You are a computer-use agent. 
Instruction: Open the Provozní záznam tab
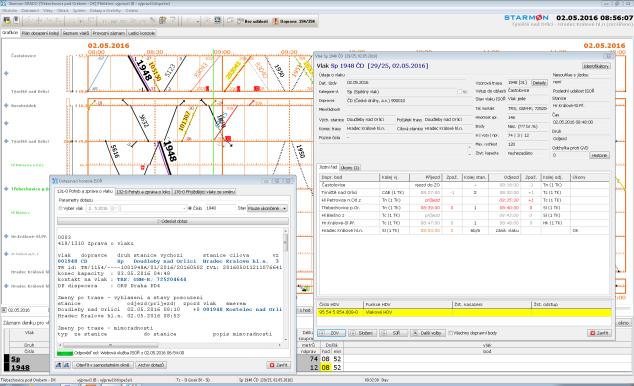108,33
